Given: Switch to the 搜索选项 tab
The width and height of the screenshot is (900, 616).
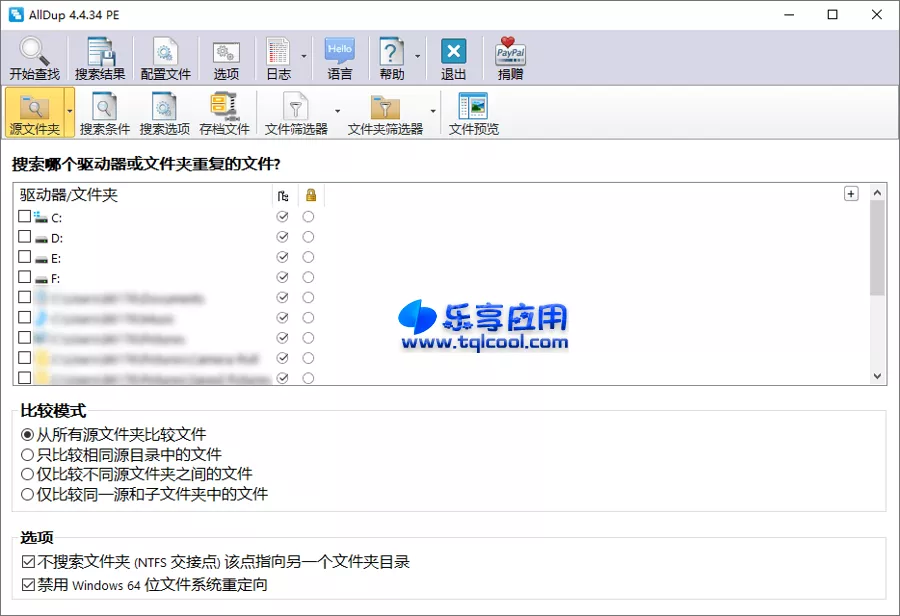Looking at the screenshot, I should pyautogui.click(x=165, y=110).
